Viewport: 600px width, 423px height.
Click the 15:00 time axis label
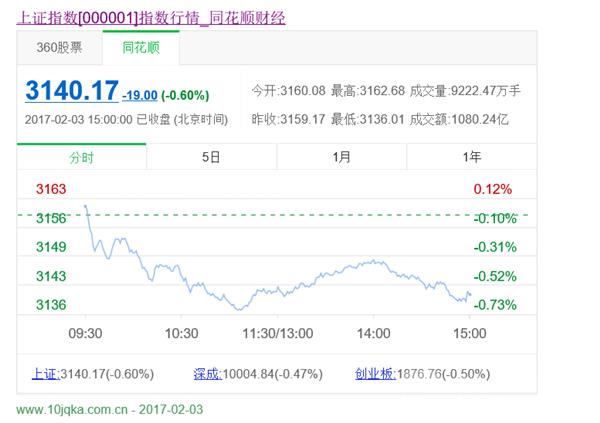tap(470, 333)
